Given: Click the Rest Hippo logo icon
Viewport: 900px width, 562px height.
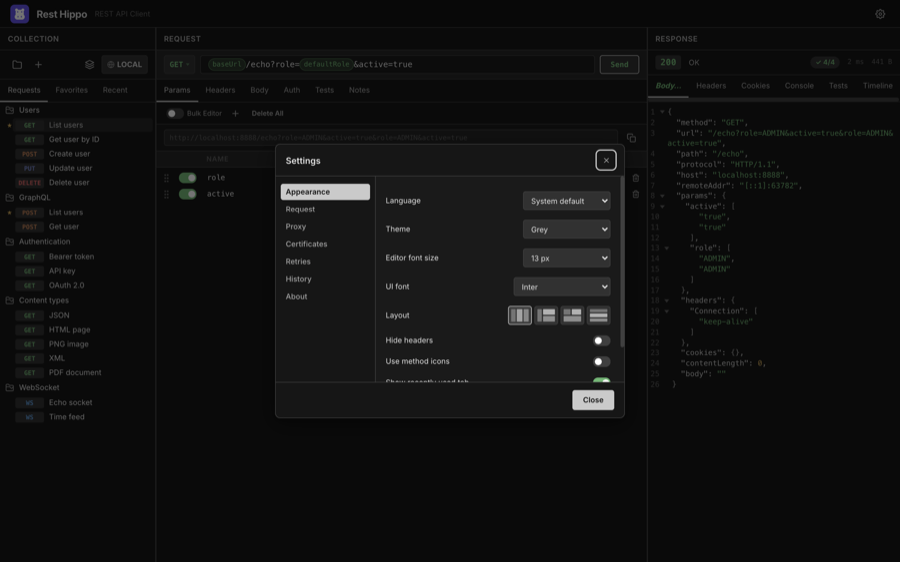Looking at the screenshot, I should tap(20, 14).
